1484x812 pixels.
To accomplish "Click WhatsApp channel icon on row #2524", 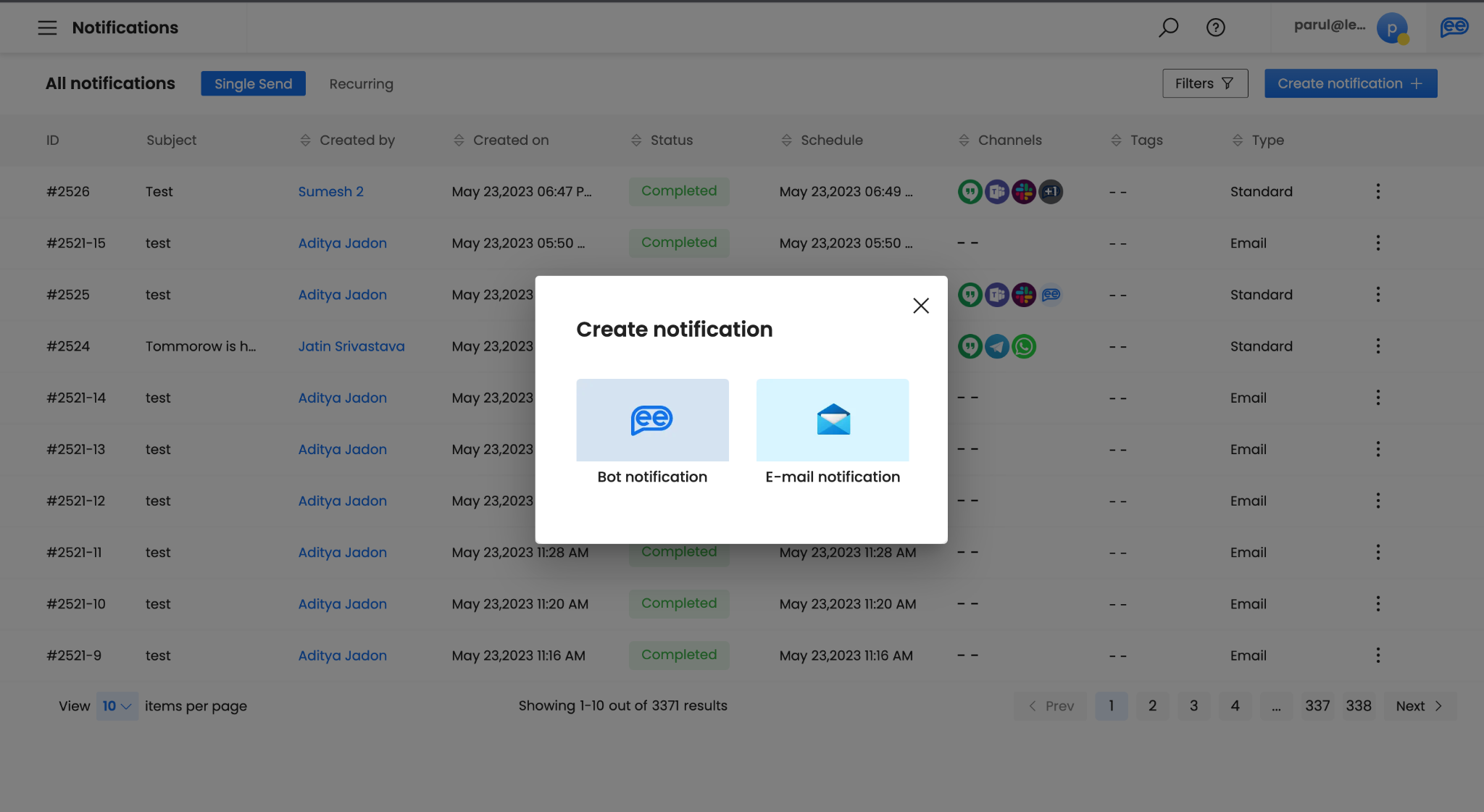I will point(1024,346).
